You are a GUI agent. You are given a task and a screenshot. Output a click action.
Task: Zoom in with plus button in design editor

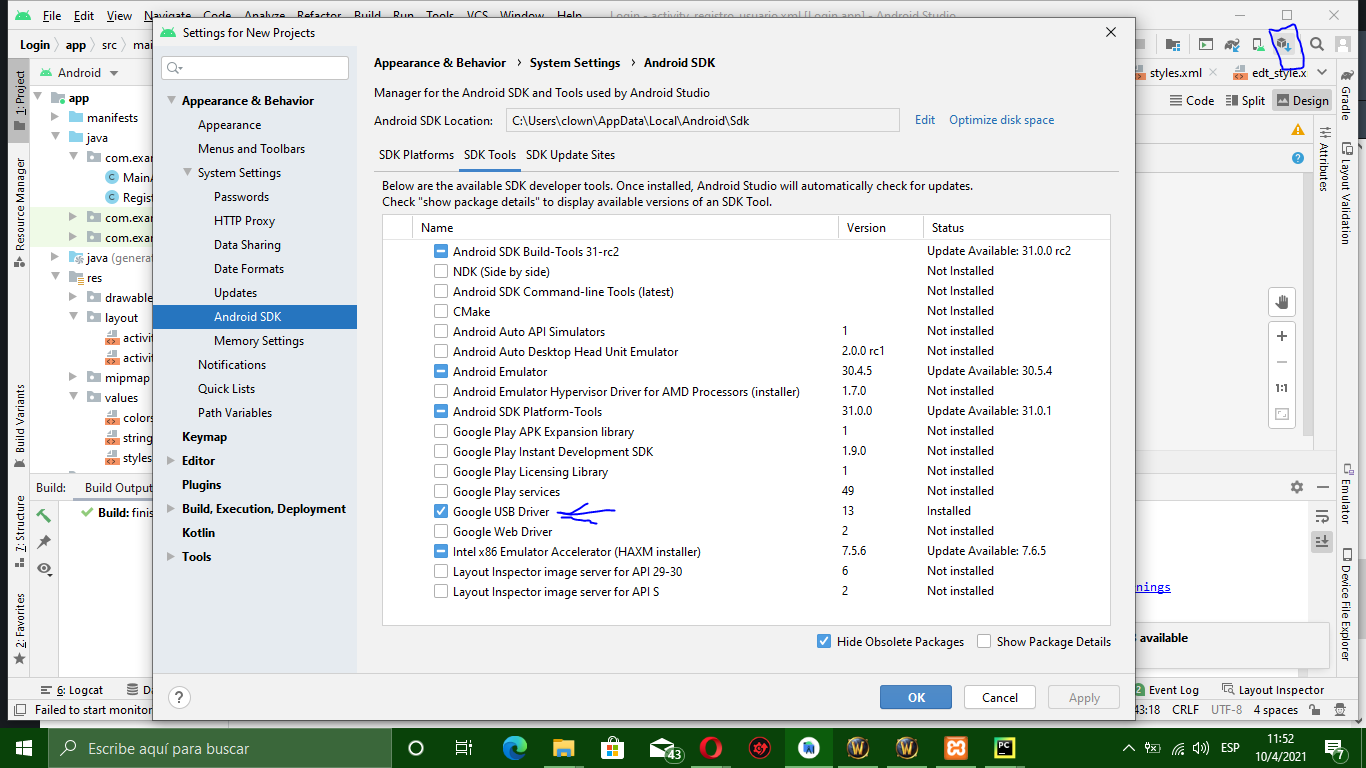[x=1281, y=336]
